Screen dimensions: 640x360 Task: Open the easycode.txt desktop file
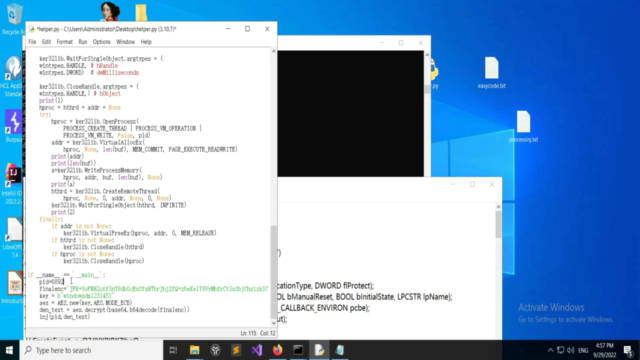(x=491, y=73)
